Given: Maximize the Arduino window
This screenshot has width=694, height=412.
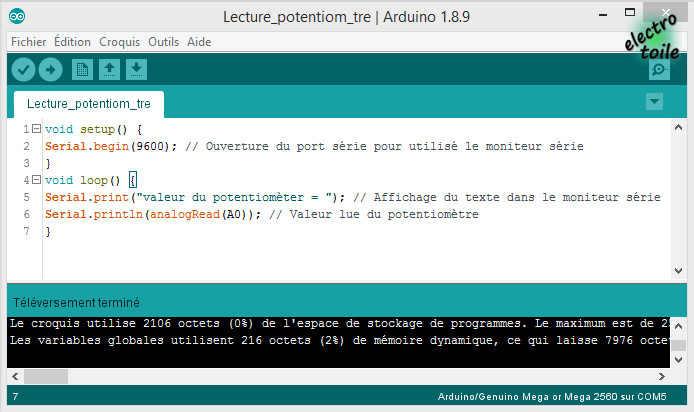Looking at the screenshot, I should point(630,12).
